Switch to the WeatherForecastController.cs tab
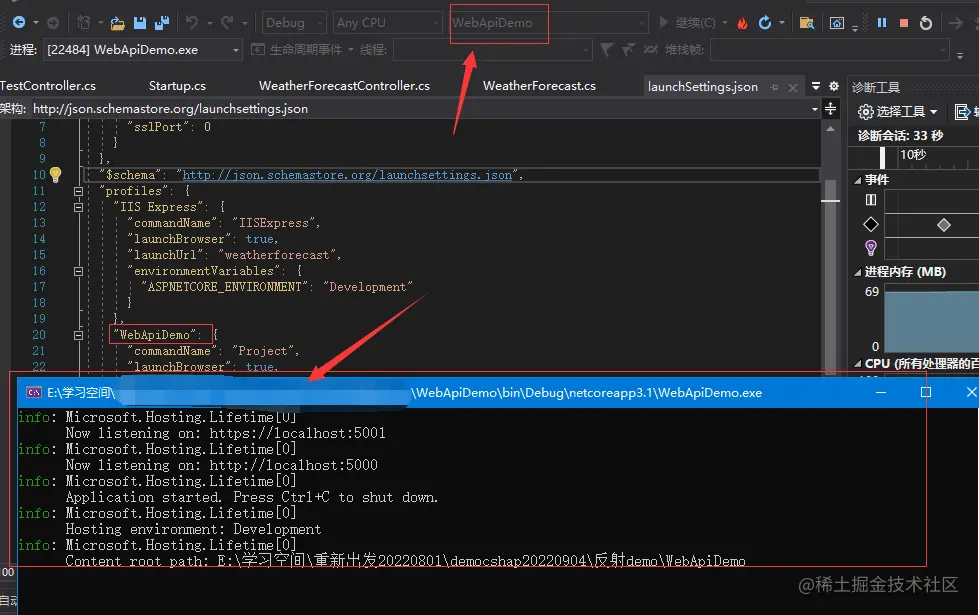 [x=344, y=86]
